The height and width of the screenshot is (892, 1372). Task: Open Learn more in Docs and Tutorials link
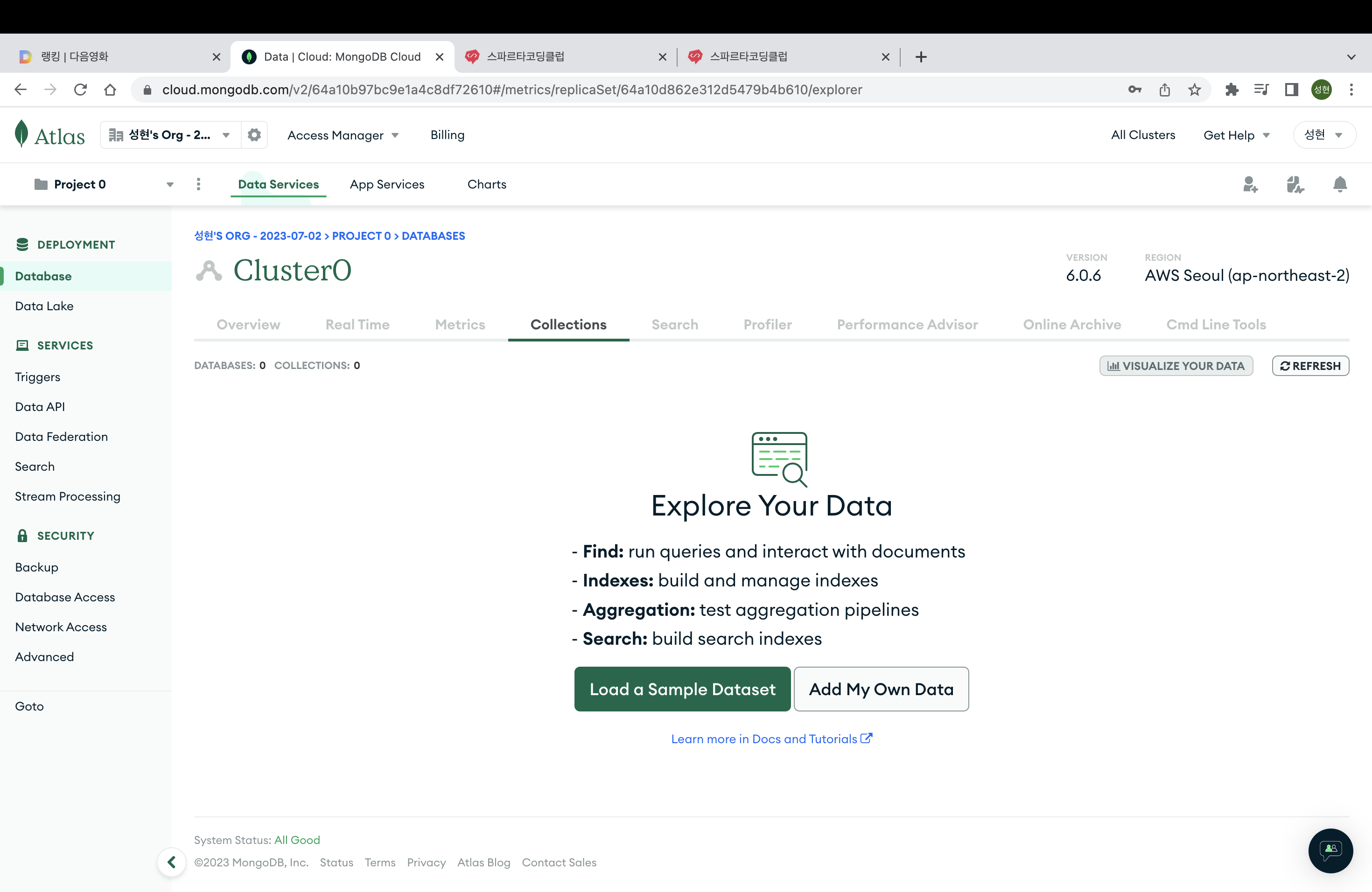click(x=771, y=738)
